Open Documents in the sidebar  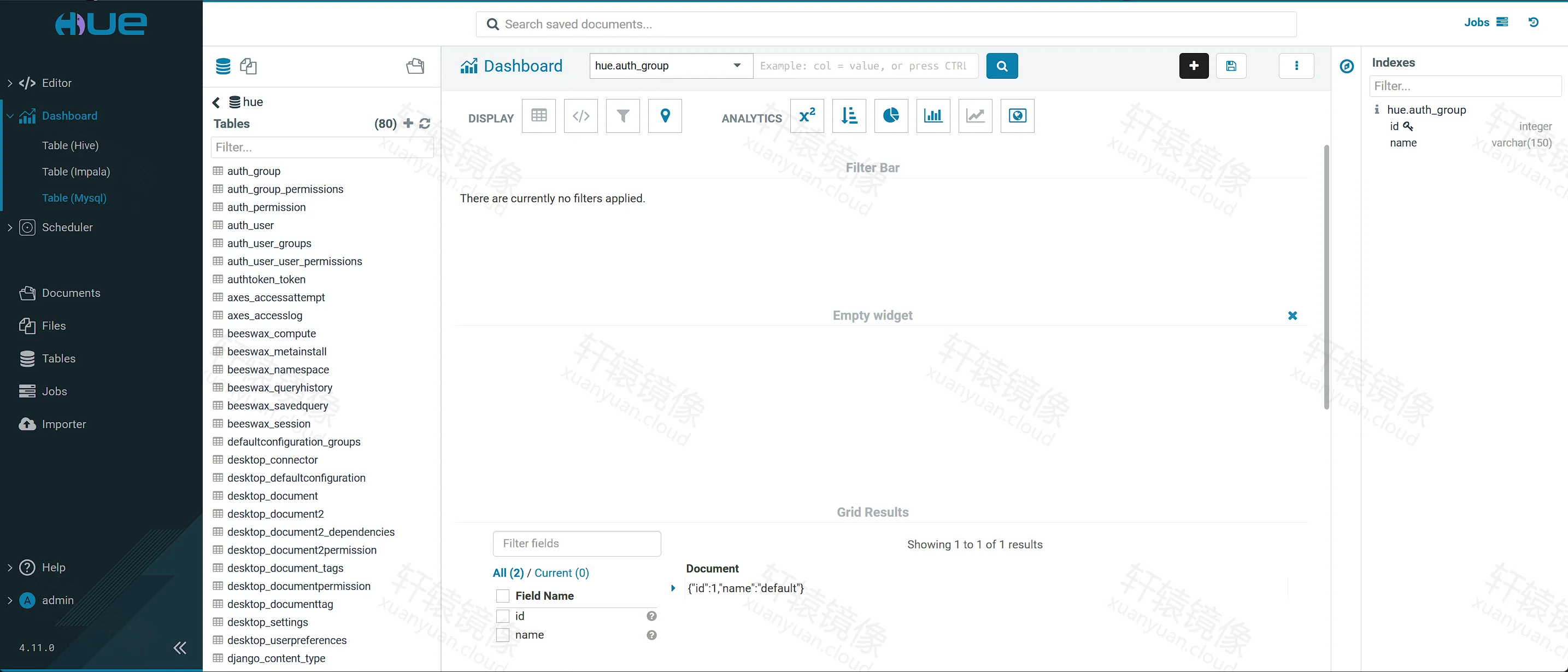(60, 293)
